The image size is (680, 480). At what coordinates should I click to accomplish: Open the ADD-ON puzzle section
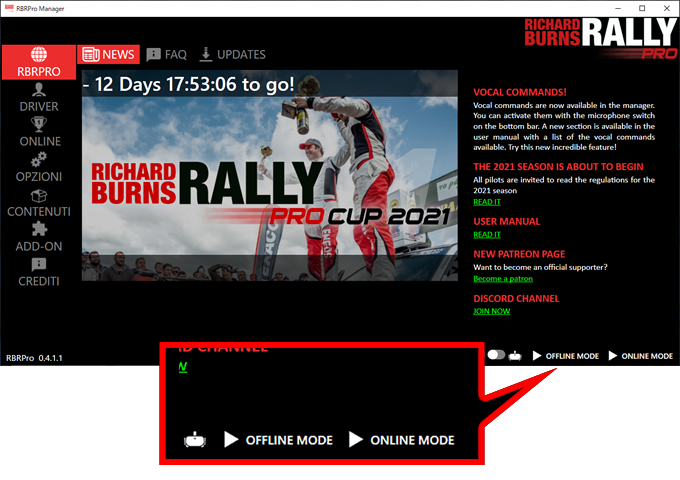39,237
